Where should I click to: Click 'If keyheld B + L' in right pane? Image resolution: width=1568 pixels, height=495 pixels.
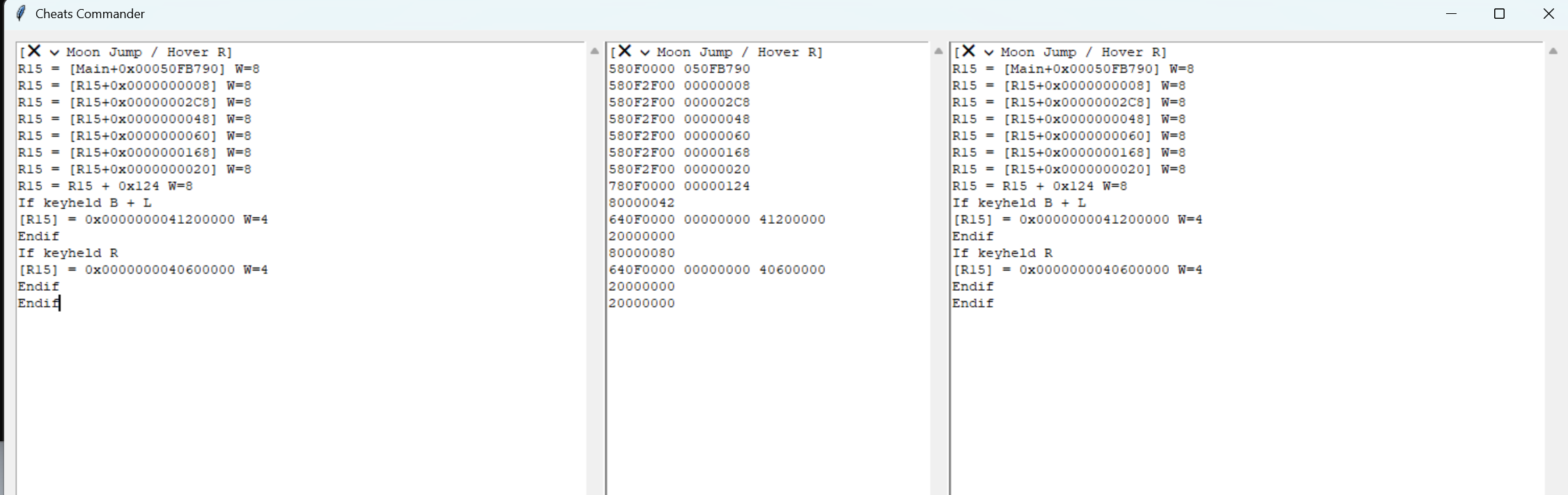pyautogui.click(x=1018, y=203)
